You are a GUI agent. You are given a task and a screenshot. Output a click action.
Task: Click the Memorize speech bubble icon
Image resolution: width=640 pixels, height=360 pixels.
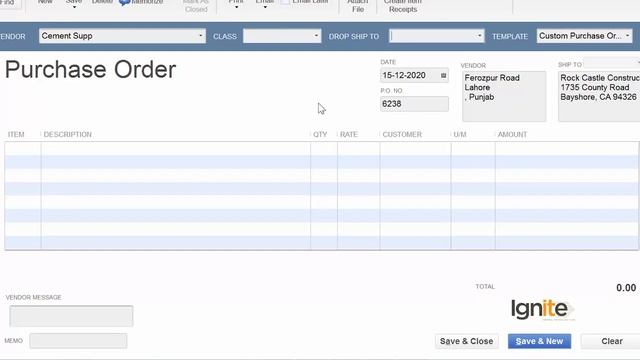(x=124, y=2)
